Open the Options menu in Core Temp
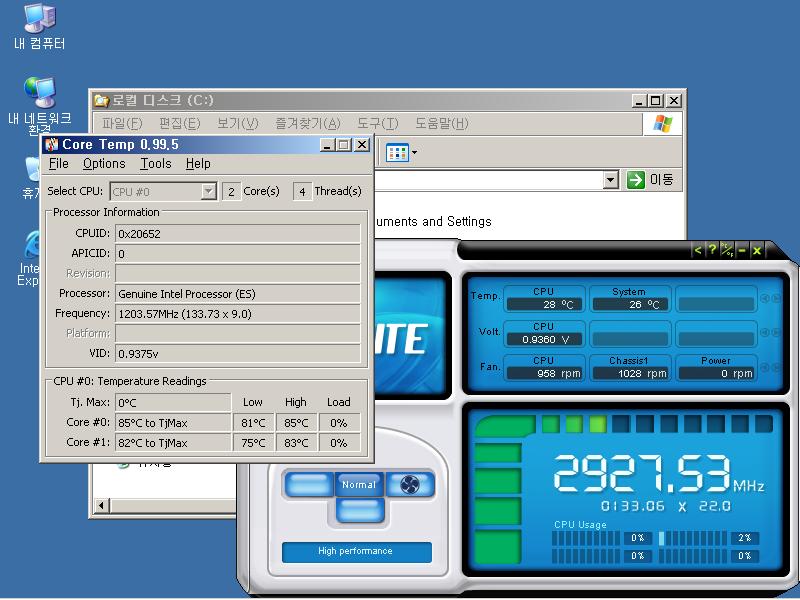800x600 pixels. click(x=104, y=164)
